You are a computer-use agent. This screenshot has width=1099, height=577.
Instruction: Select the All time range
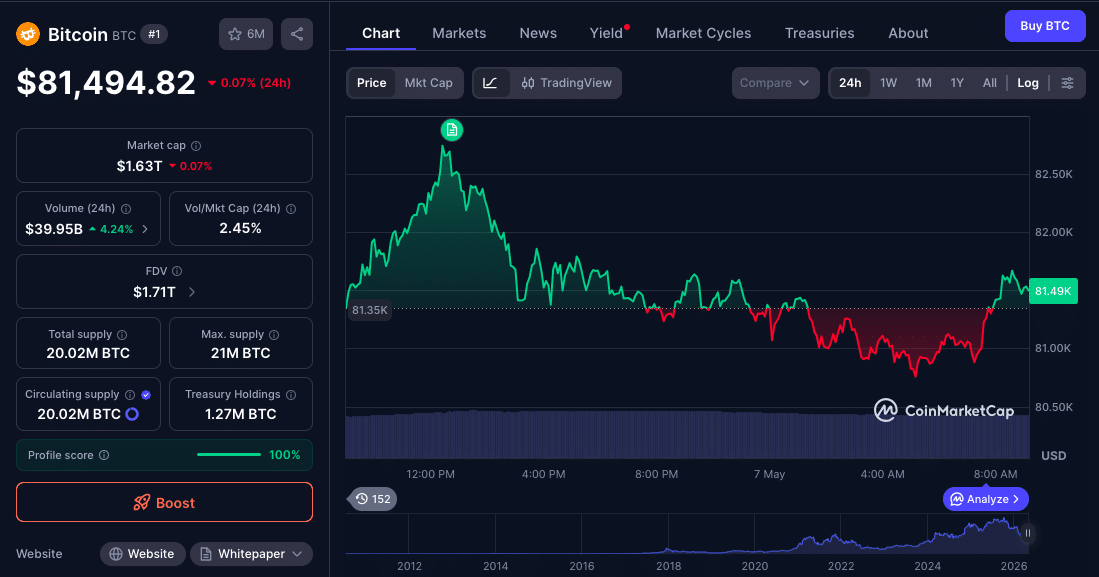[x=990, y=83]
